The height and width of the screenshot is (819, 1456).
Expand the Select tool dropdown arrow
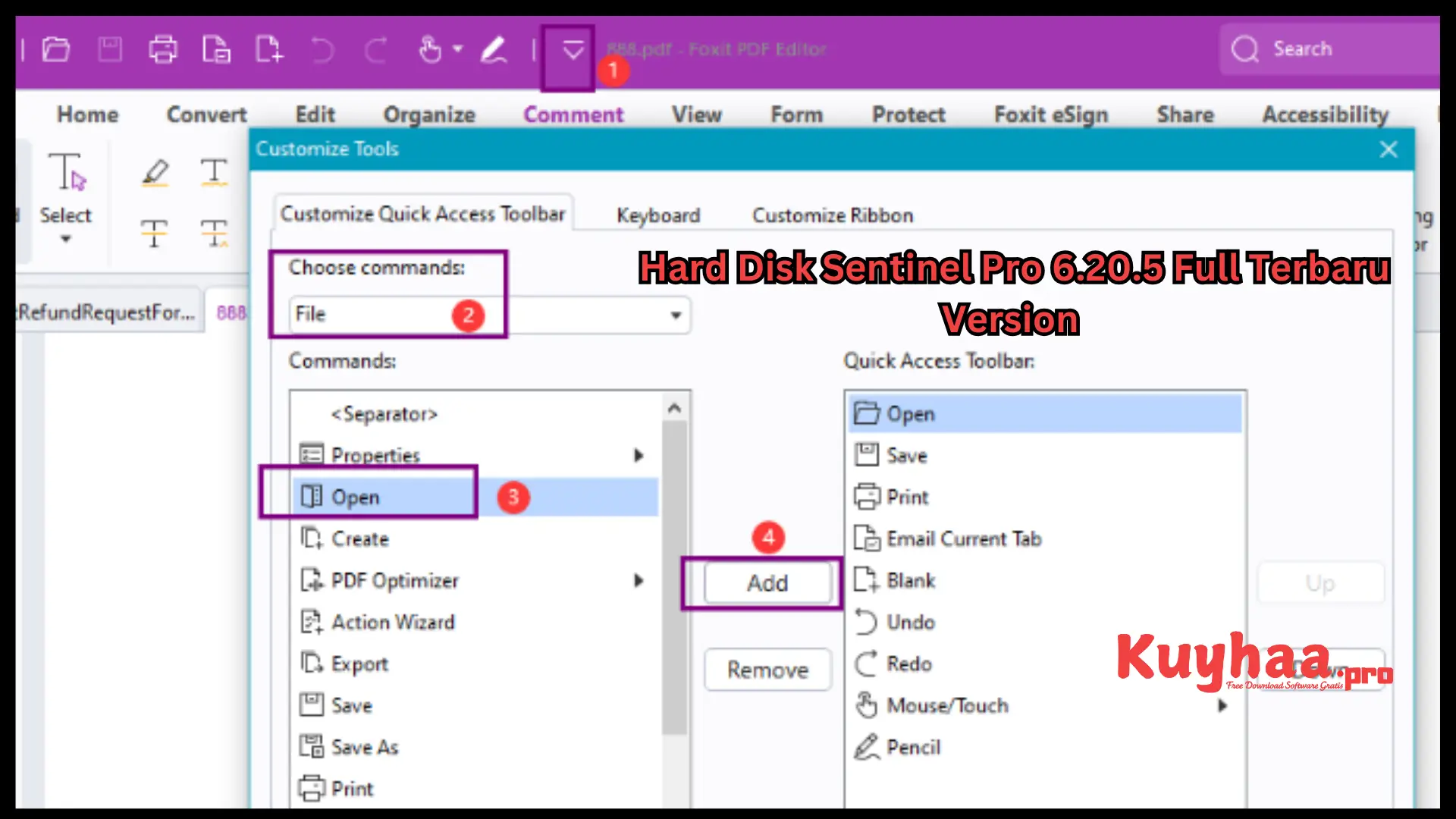66,240
